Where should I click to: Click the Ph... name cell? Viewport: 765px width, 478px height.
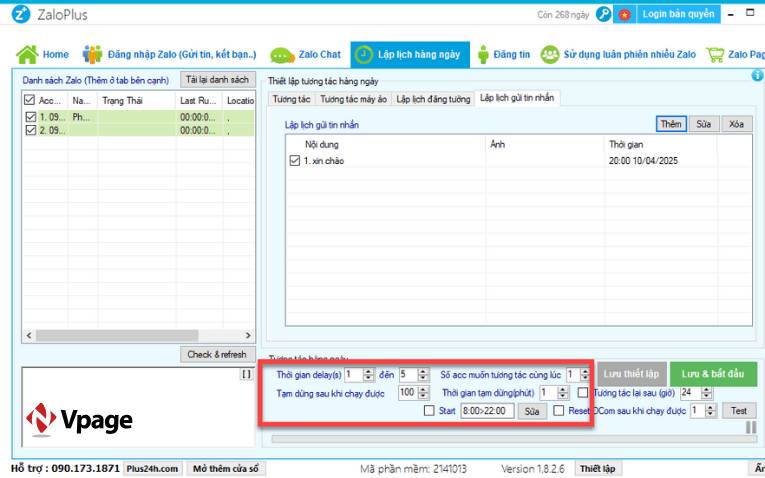point(78,117)
